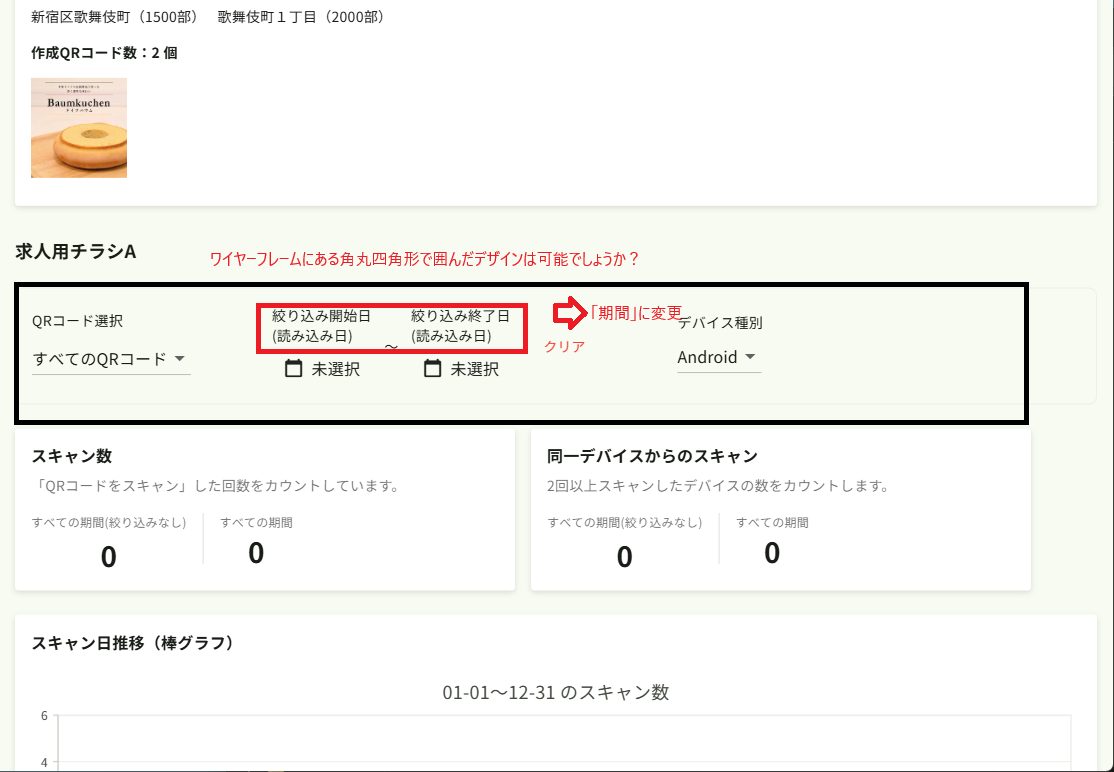Click the 作成QRコード数：2 個 text
Screen dimensions: 1114x772
[104, 53]
